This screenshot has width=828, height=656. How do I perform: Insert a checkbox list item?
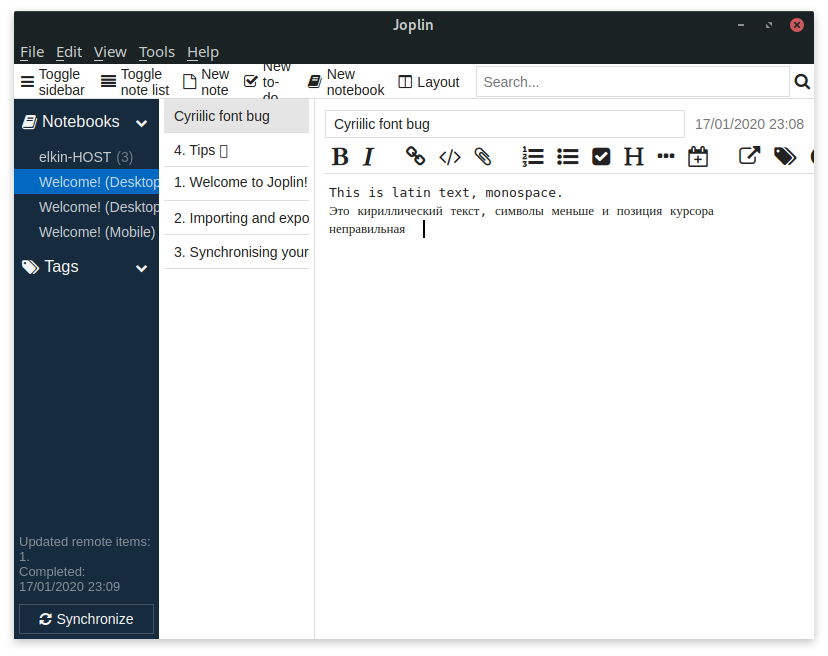pyautogui.click(x=601, y=157)
